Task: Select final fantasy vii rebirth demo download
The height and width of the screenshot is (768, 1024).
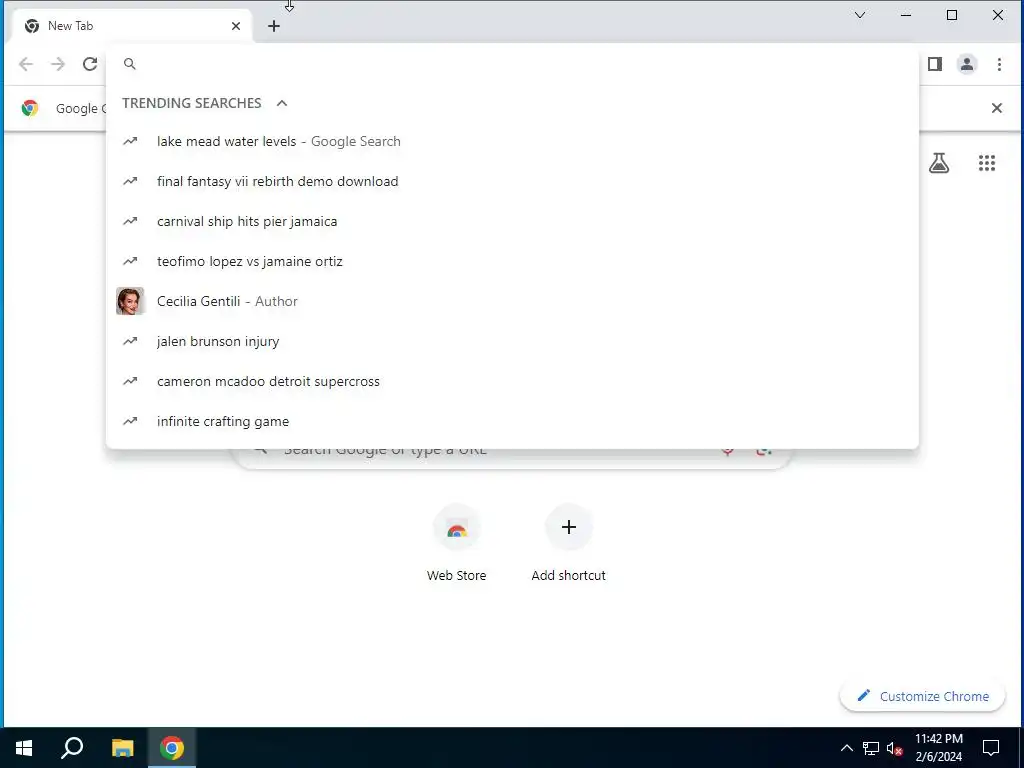Action: click(x=512, y=182)
